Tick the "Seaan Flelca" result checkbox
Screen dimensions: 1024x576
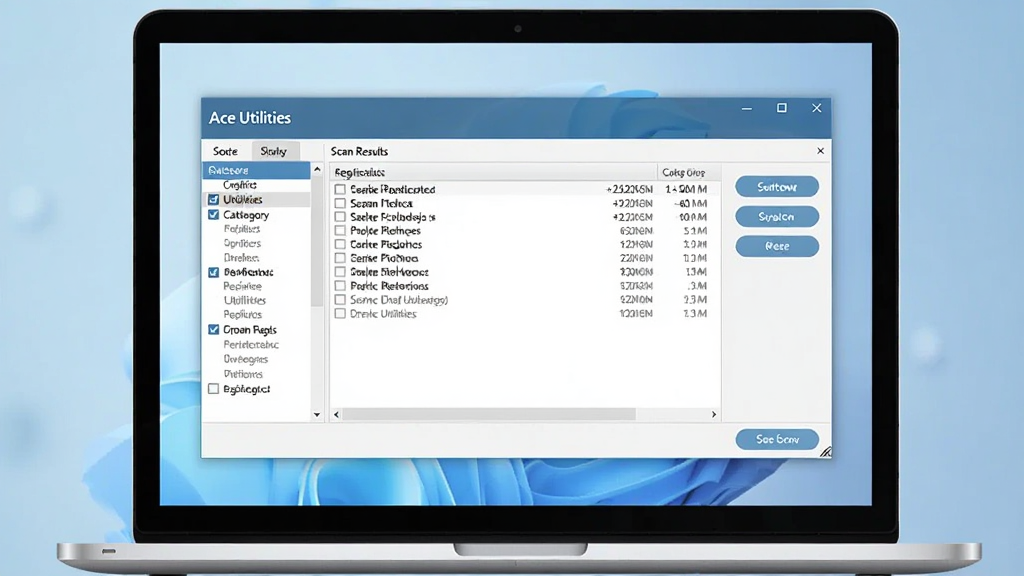click(x=340, y=203)
